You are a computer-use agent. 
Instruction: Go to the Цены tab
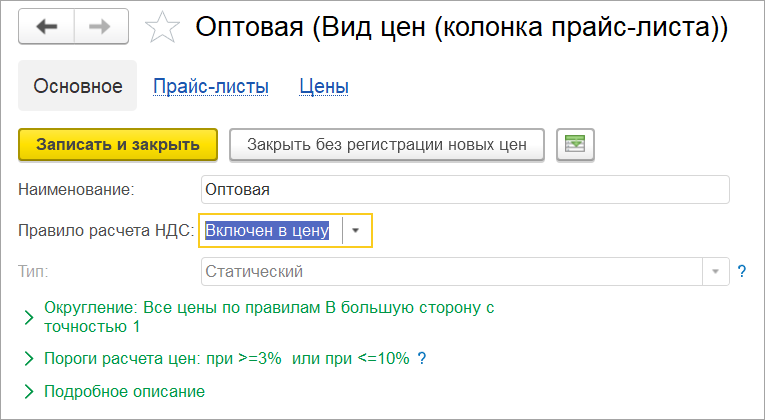(x=324, y=87)
